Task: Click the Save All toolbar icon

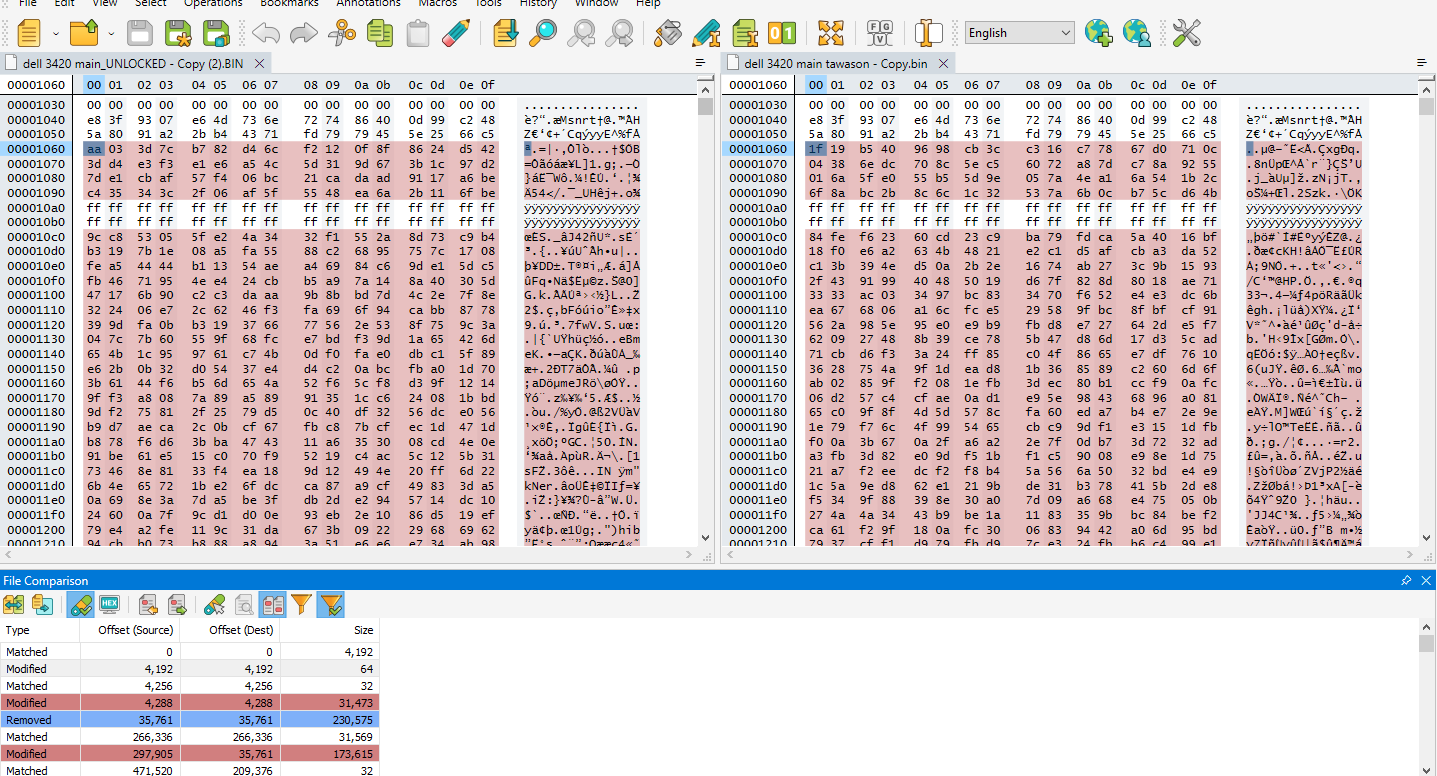Action: click(216, 33)
